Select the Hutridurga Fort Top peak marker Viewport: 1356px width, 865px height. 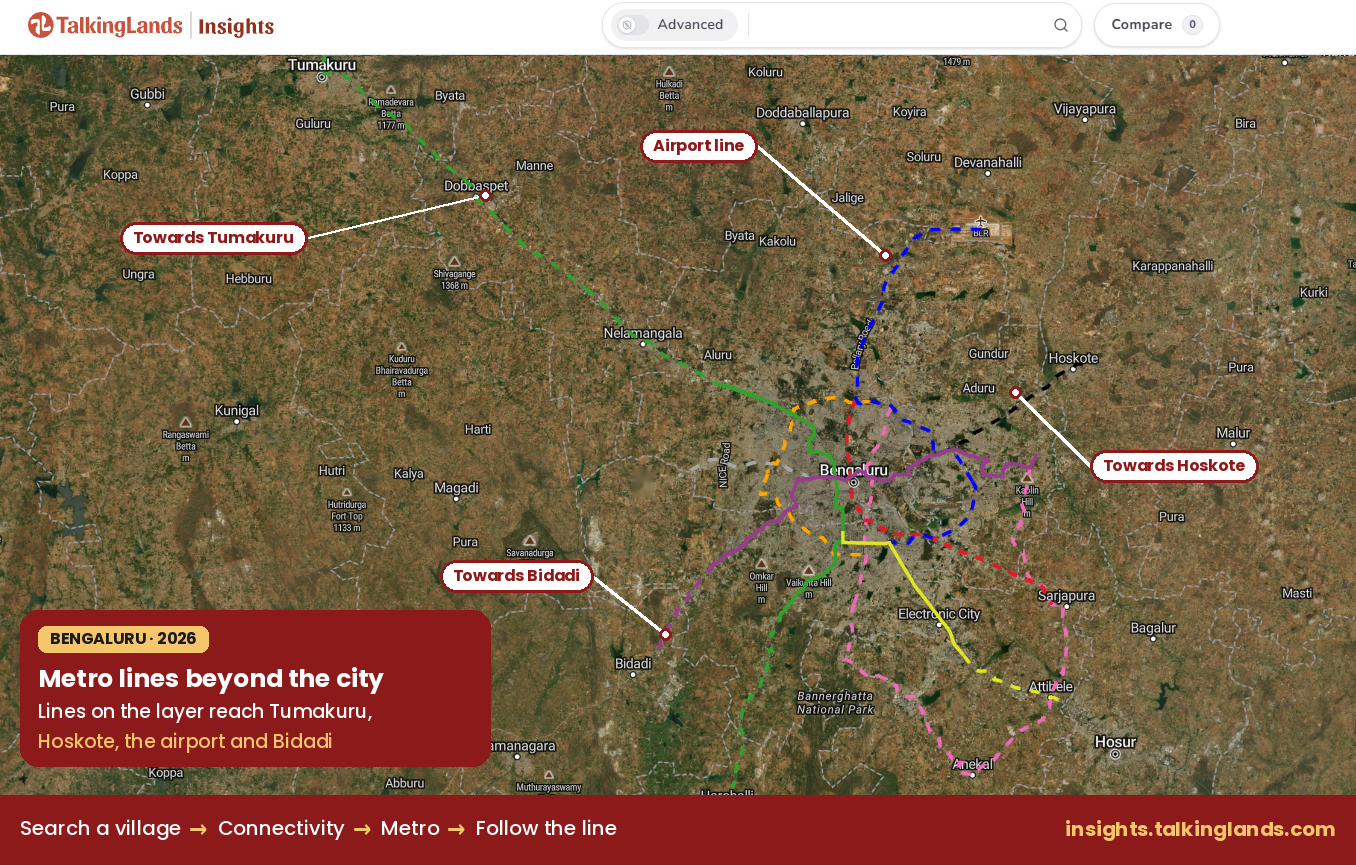pos(348,494)
